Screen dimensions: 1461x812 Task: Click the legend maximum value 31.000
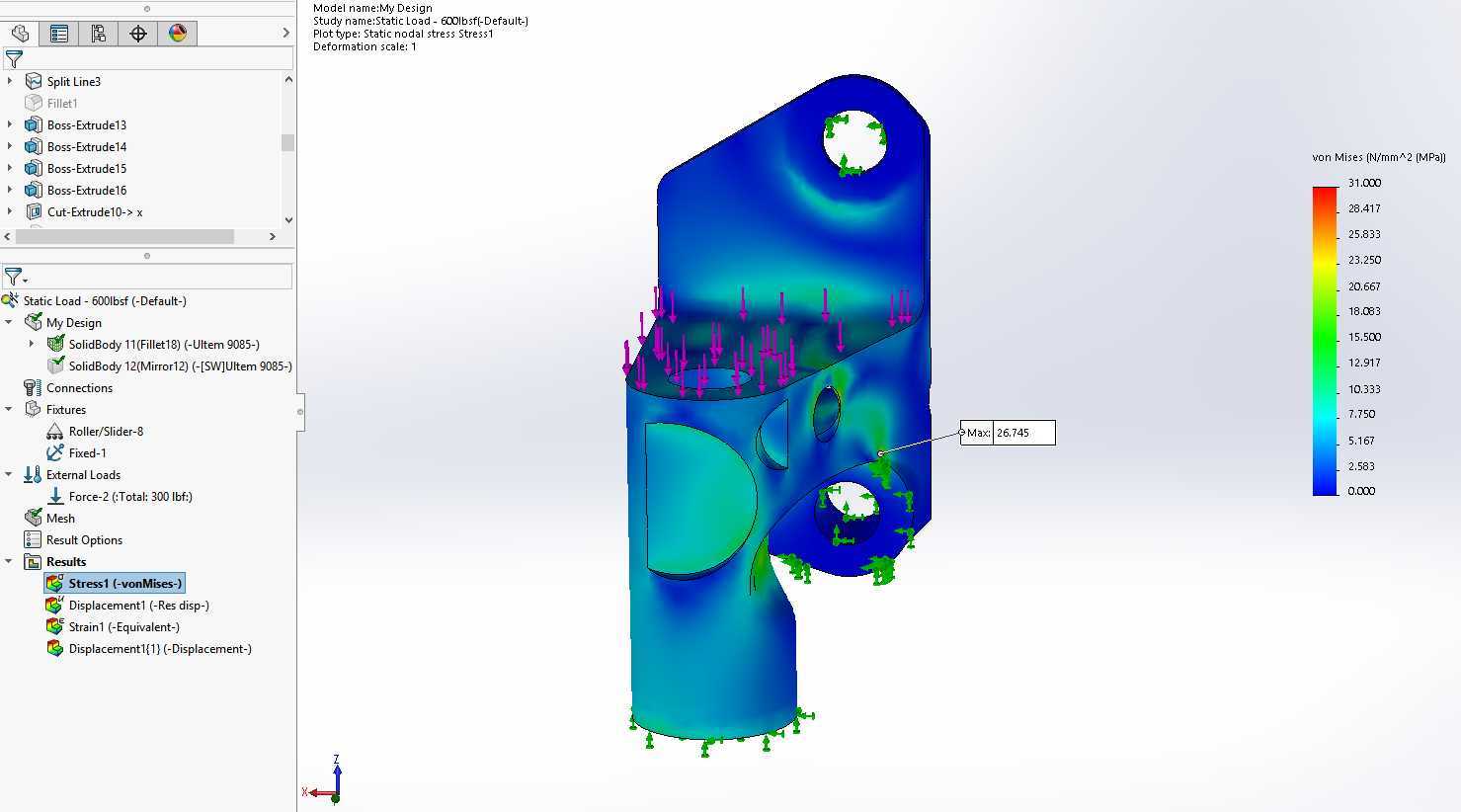[x=1364, y=183]
